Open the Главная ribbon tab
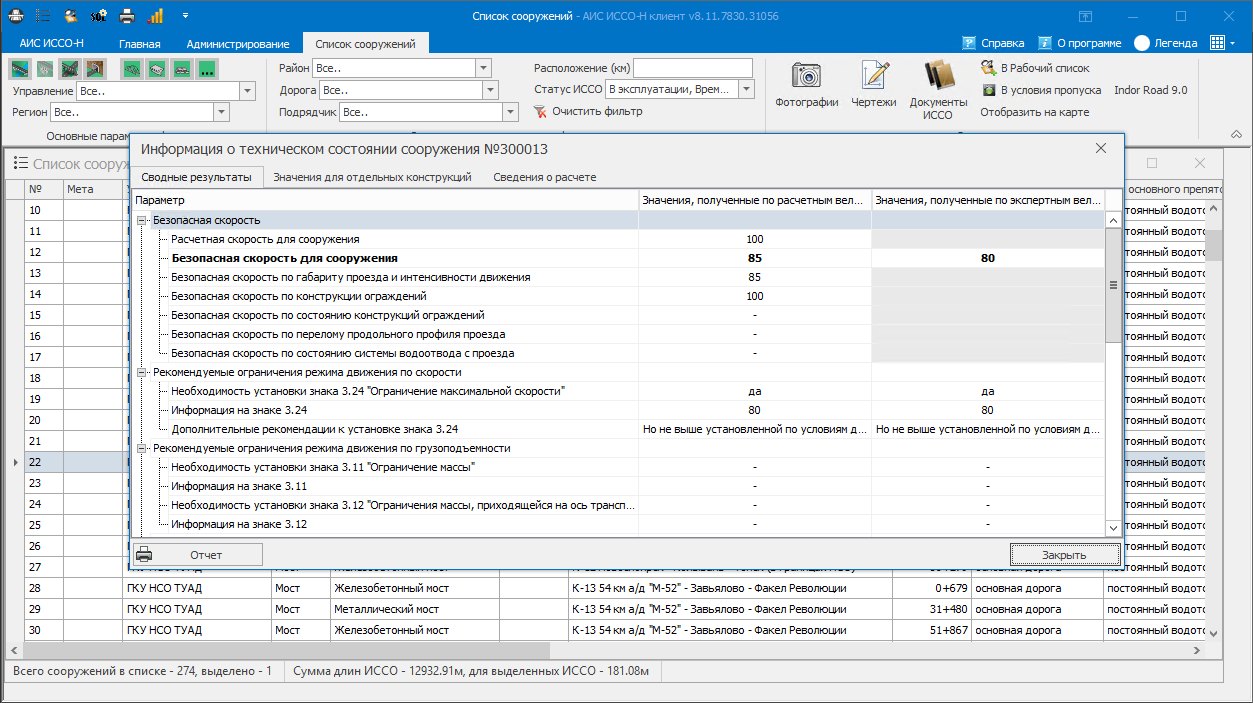Viewport: 1253px width, 703px height. [140, 44]
